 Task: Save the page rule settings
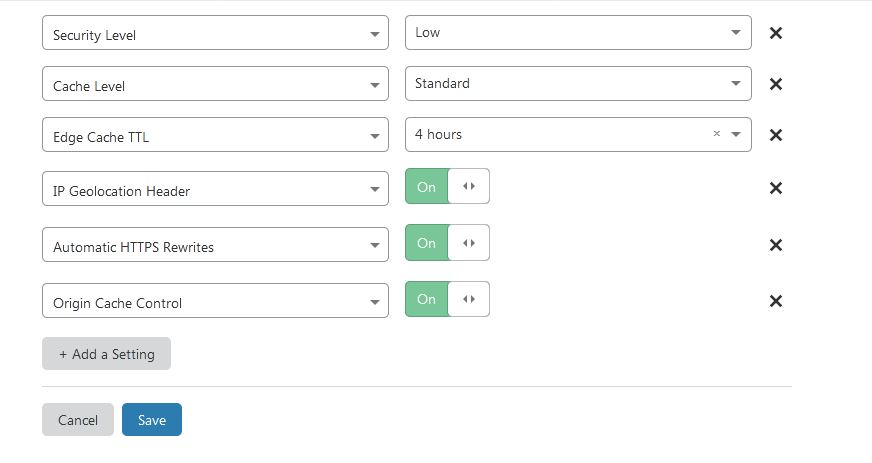[x=151, y=420]
